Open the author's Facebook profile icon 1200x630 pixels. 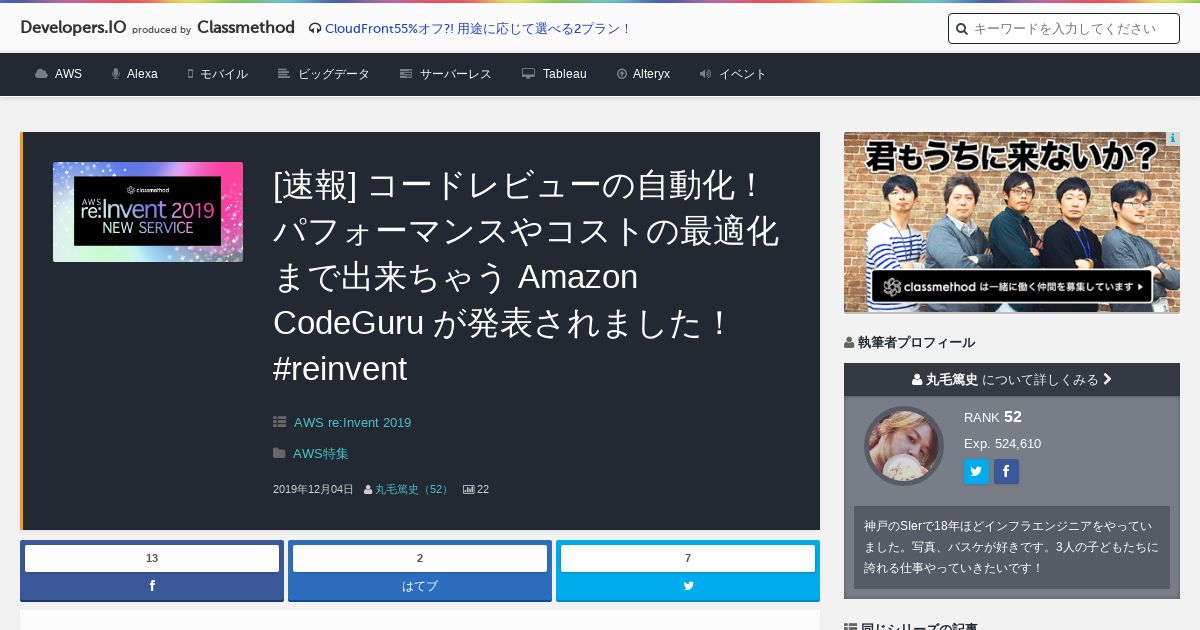1006,471
